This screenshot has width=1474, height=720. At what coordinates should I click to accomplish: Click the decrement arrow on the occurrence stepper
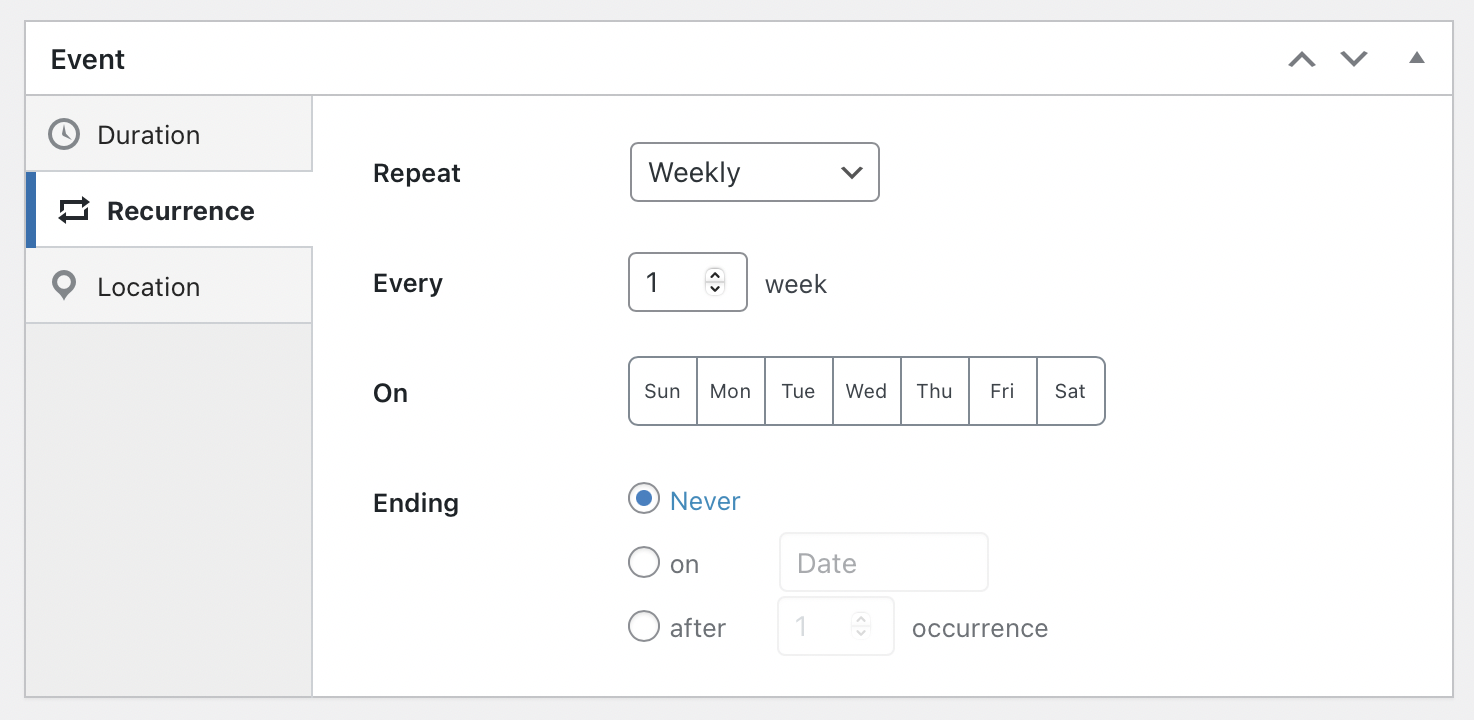click(861, 631)
